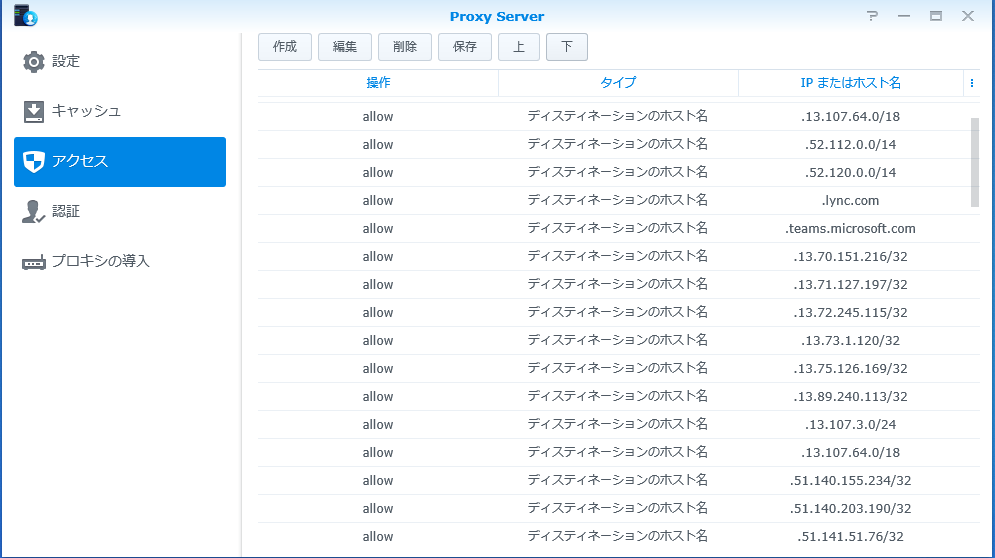Viewport: 995px width, 558px height.
Task: Click the rule list vertical scrollbar thumb
Action: point(975,163)
